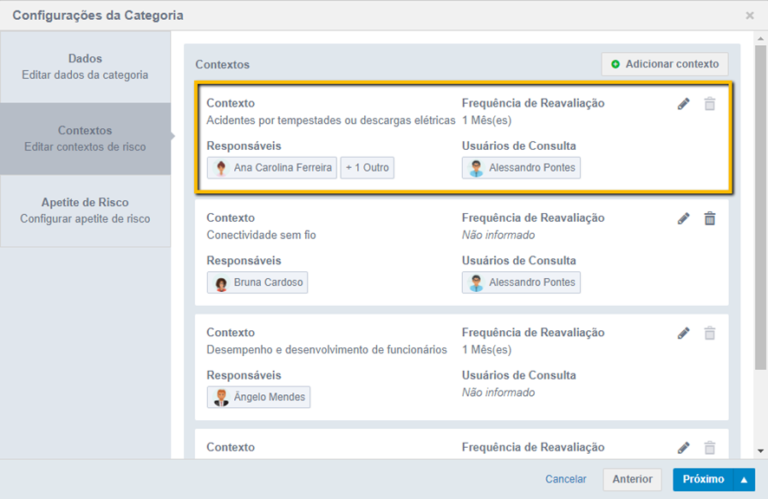The height and width of the screenshot is (499, 768).
Task: Click Adicionar contexto button
Action: tap(664, 64)
